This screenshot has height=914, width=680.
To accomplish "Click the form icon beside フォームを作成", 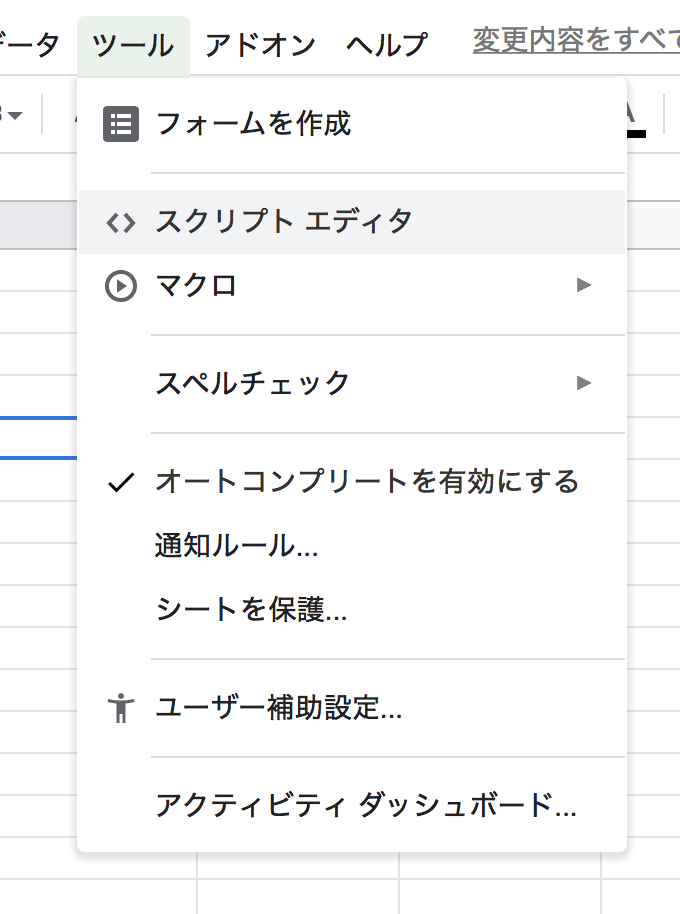I will click(x=121, y=124).
